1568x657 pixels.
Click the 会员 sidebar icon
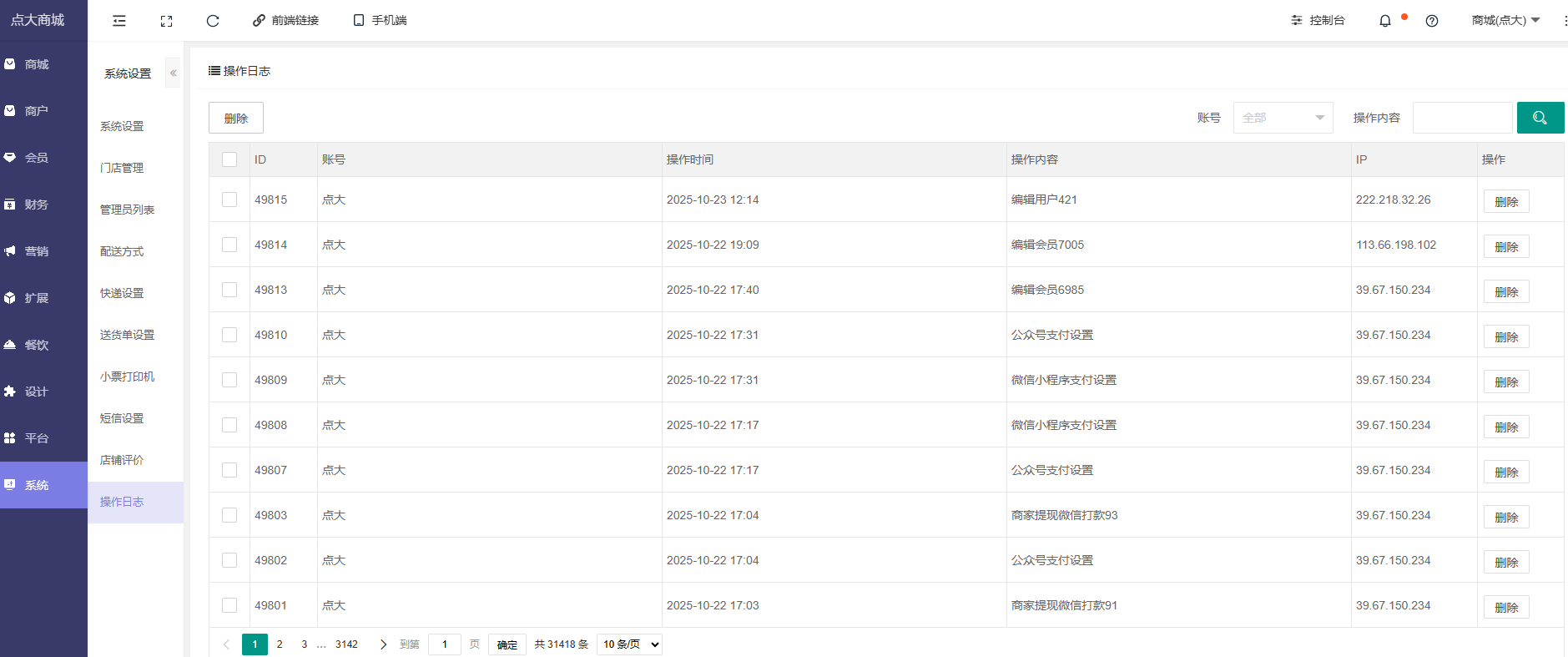click(10, 158)
